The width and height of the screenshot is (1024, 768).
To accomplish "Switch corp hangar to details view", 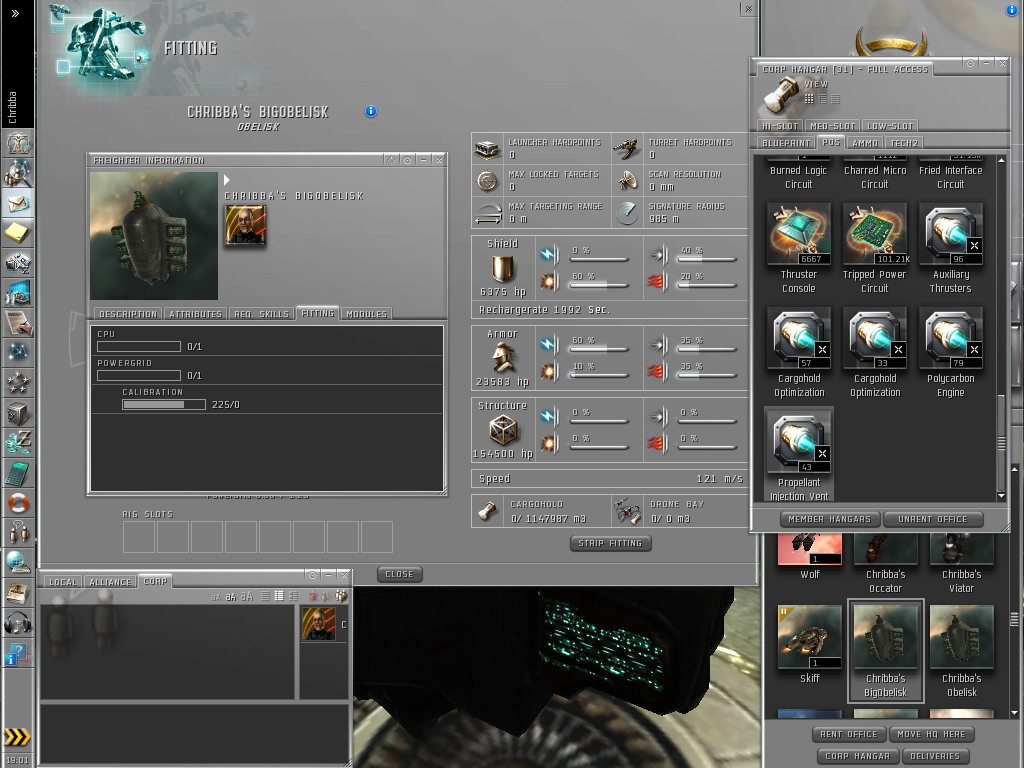I will point(822,99).
